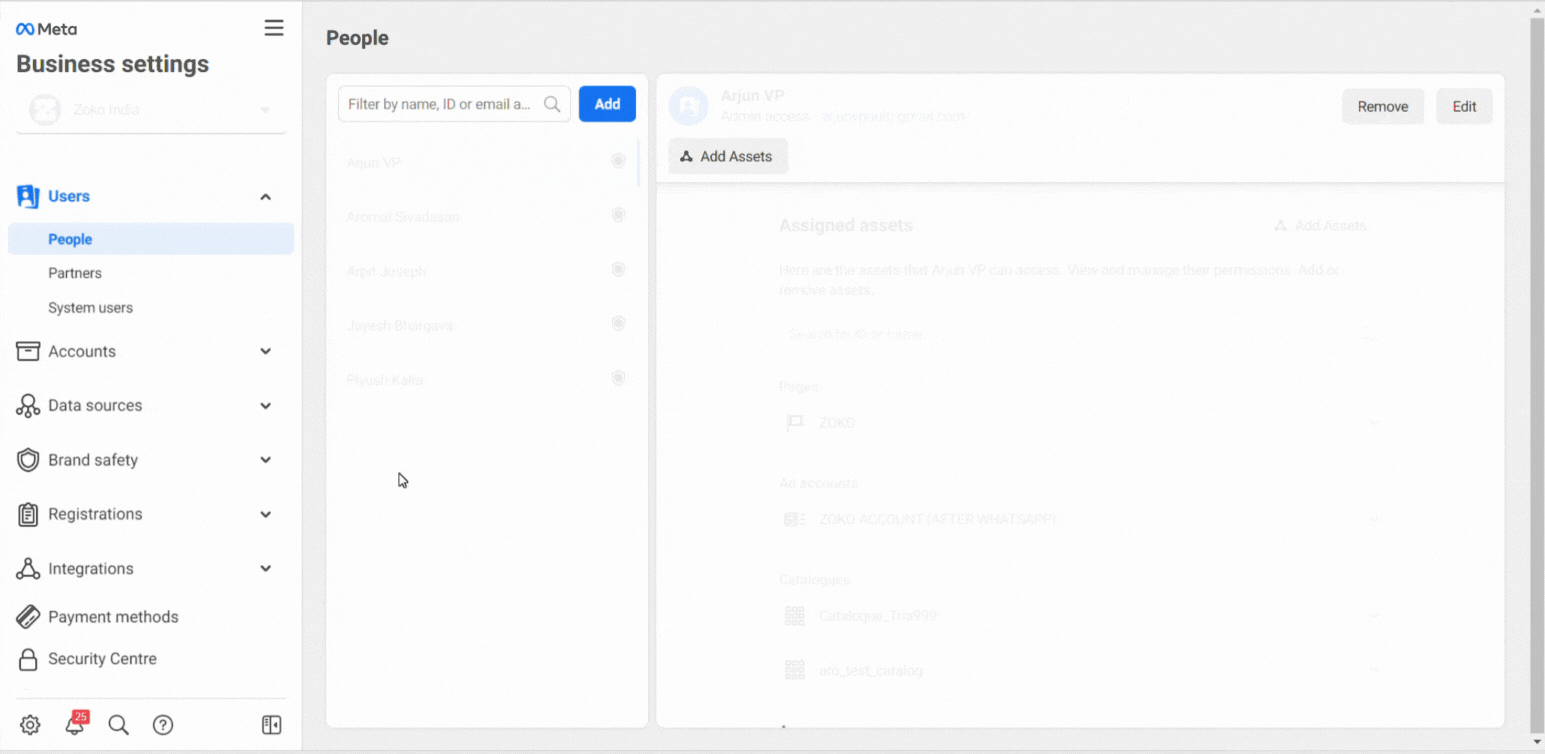Screen dimensions: 1545x754
Task: Expand the Accounts section
Action: click(266, 352)
